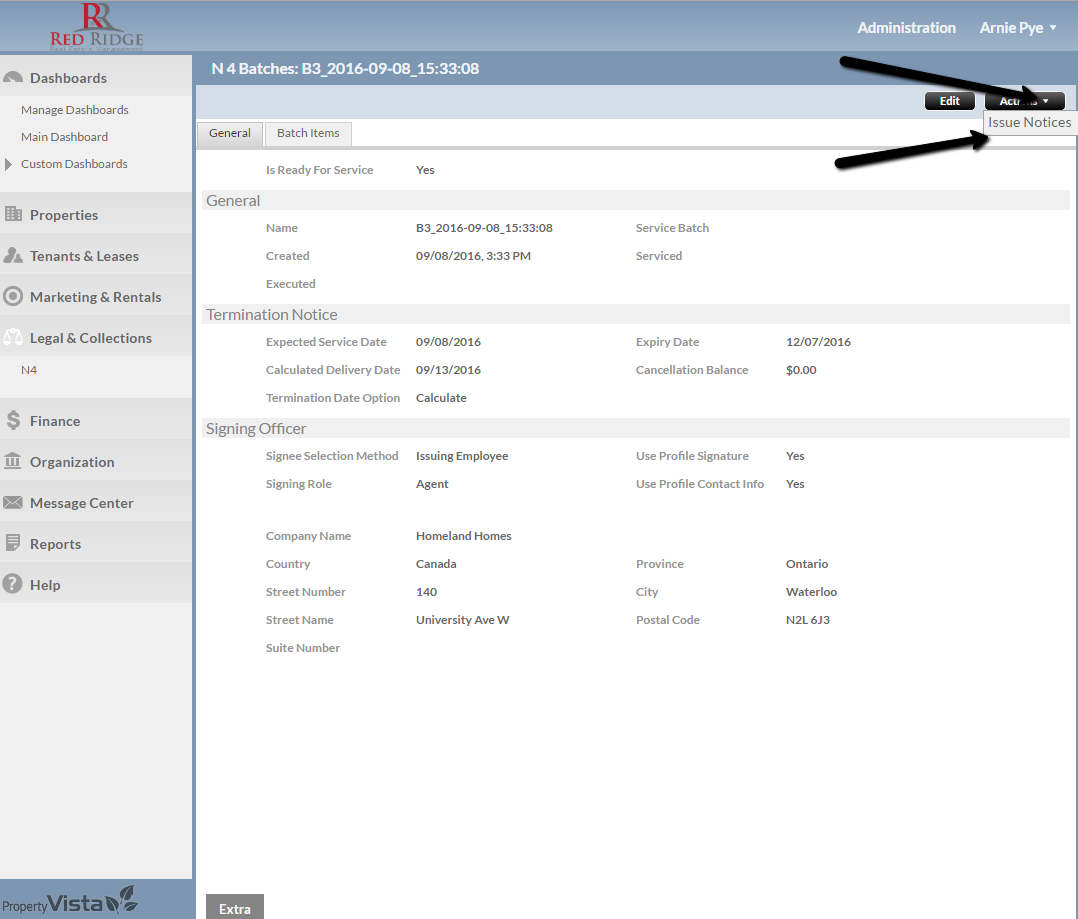1078x919 pixels.
Task: Click the Message Center envelope icon
Action: tap(13, 503)
